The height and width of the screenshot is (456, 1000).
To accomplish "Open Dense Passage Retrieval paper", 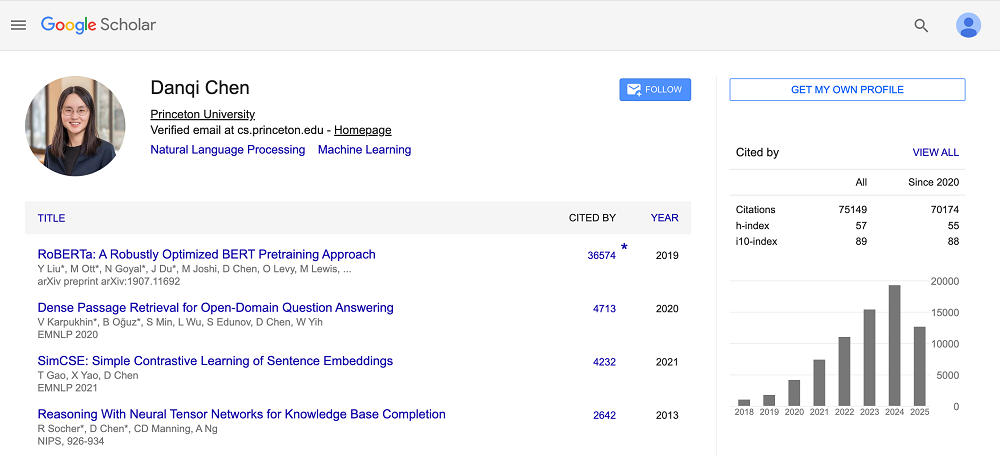I will pos(215,308).
